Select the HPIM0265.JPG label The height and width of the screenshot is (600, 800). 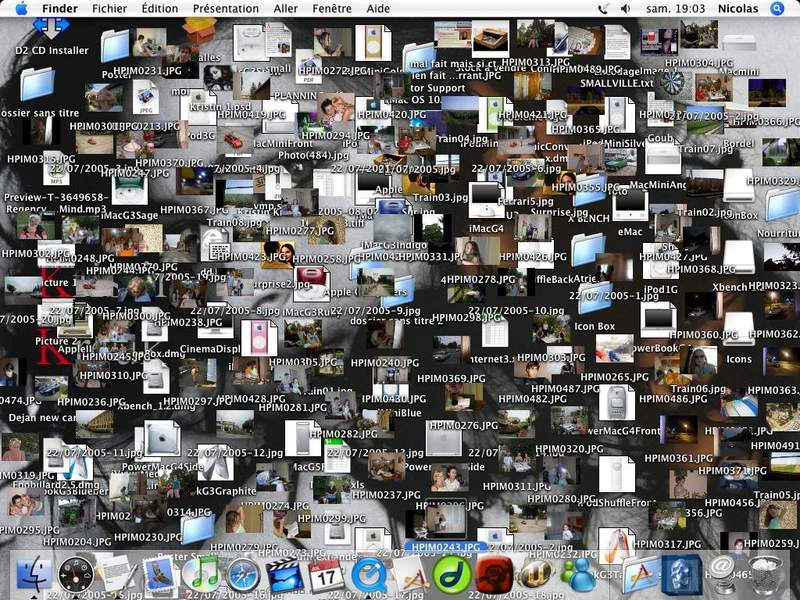614,377
